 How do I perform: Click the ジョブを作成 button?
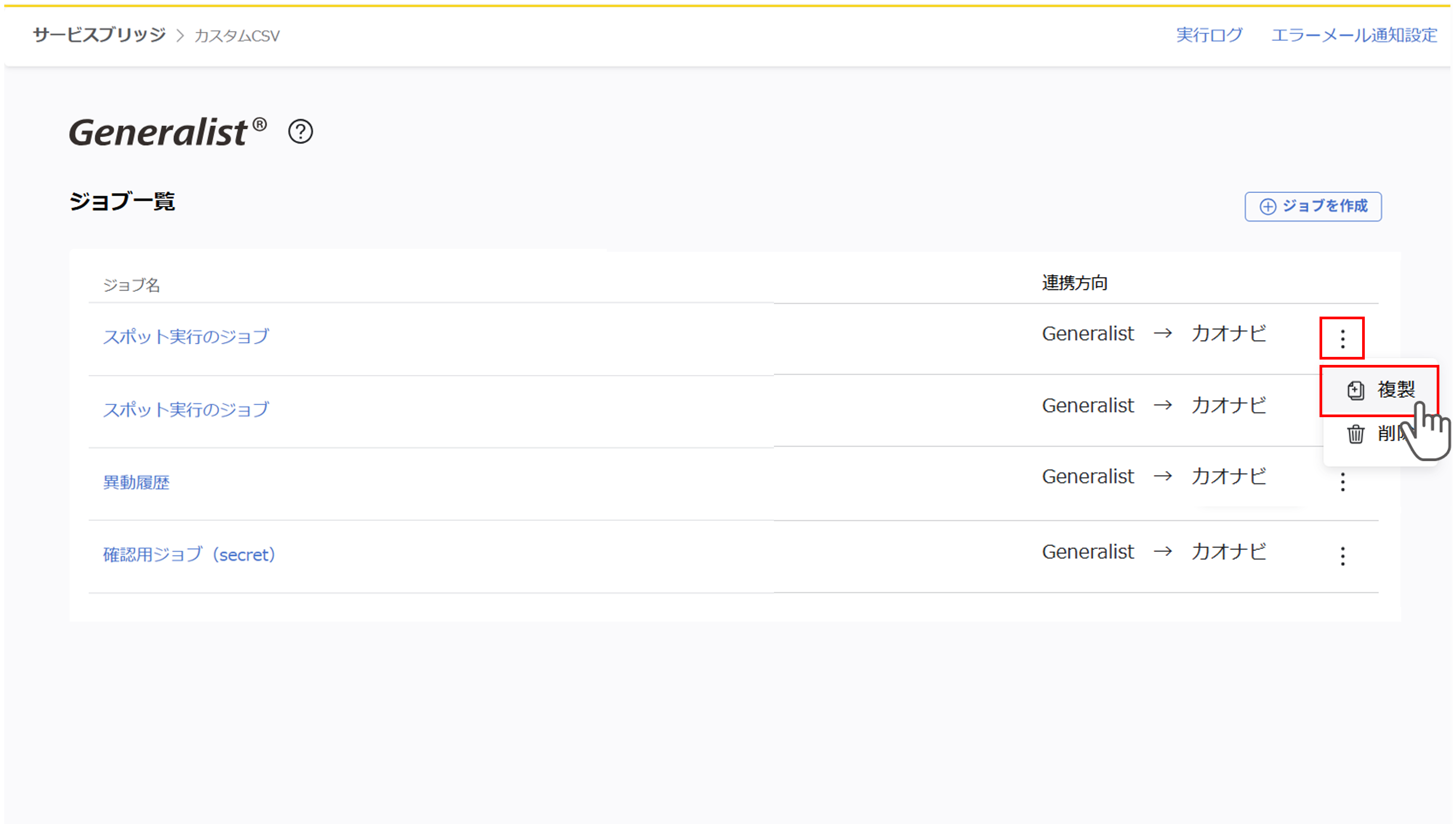1312,206
